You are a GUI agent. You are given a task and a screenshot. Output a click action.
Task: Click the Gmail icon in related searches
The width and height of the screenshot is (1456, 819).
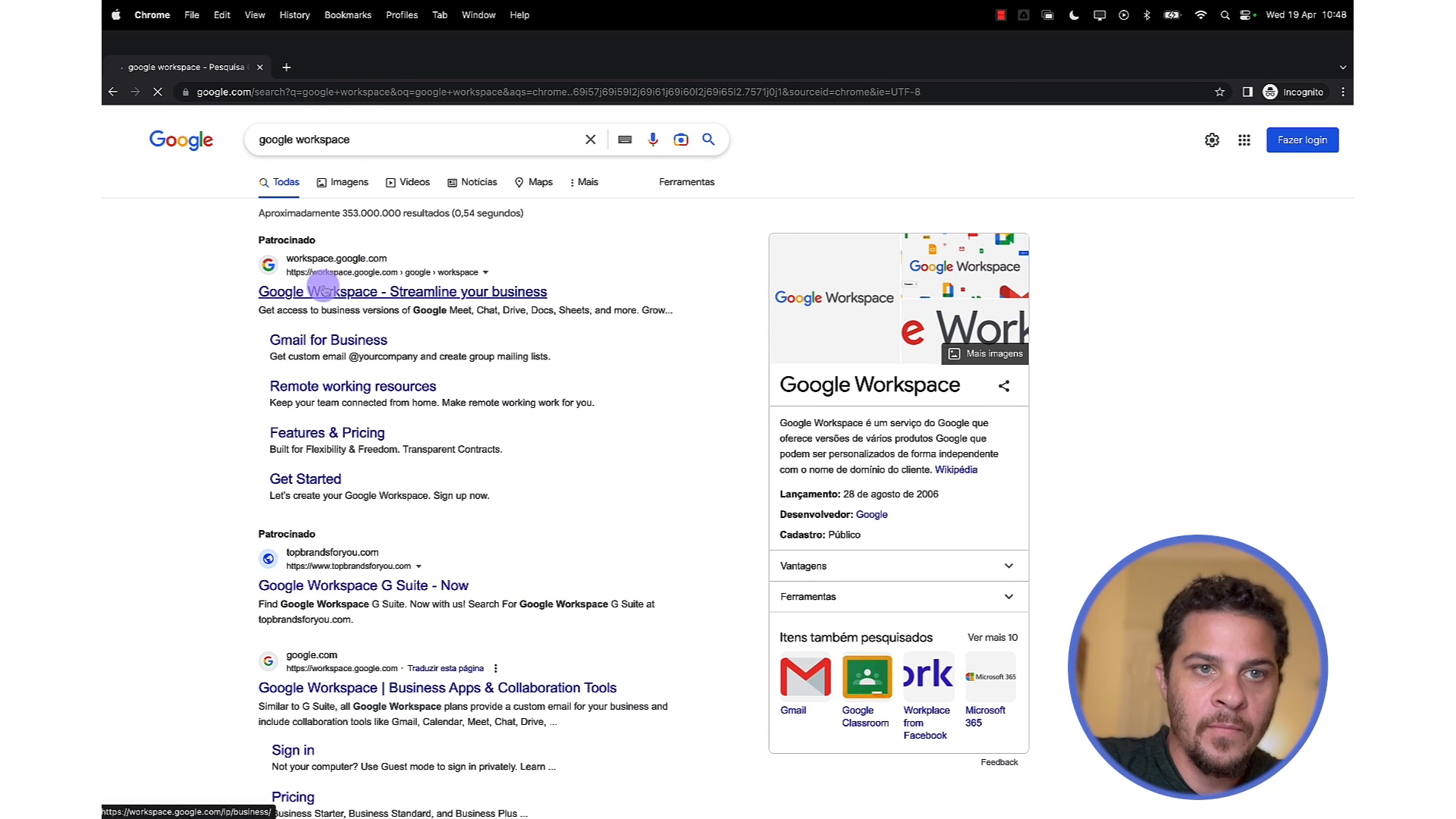[x=805, y=676]
